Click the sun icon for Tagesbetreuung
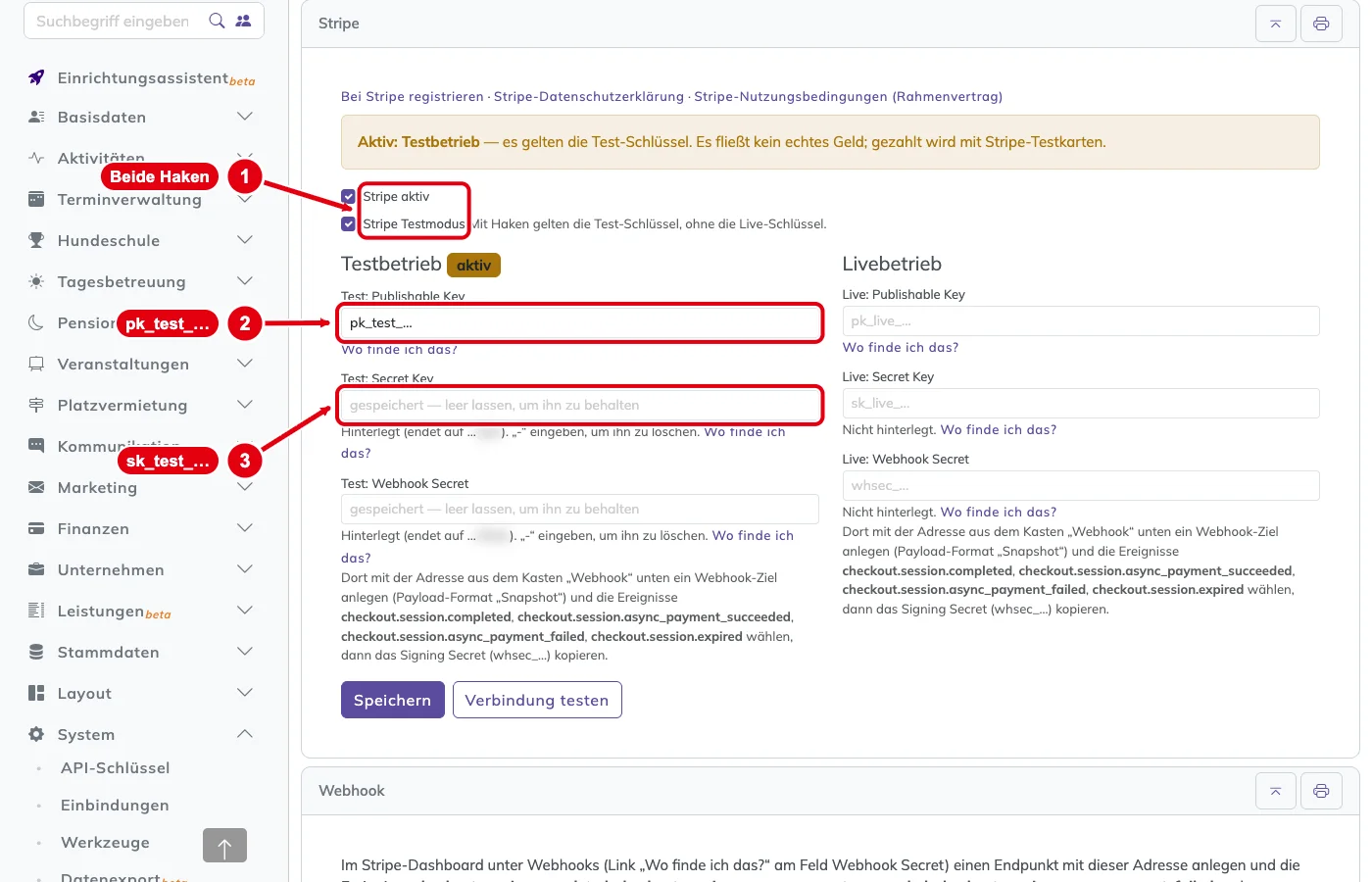Screen dimensions: 1372x882 tap(36, 281)
